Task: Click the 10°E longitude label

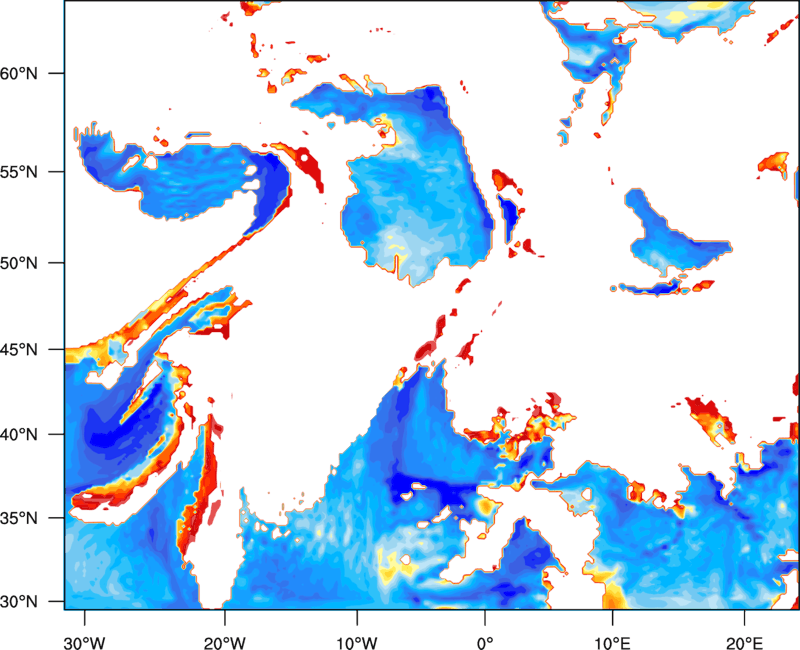Action: (612, 643)
